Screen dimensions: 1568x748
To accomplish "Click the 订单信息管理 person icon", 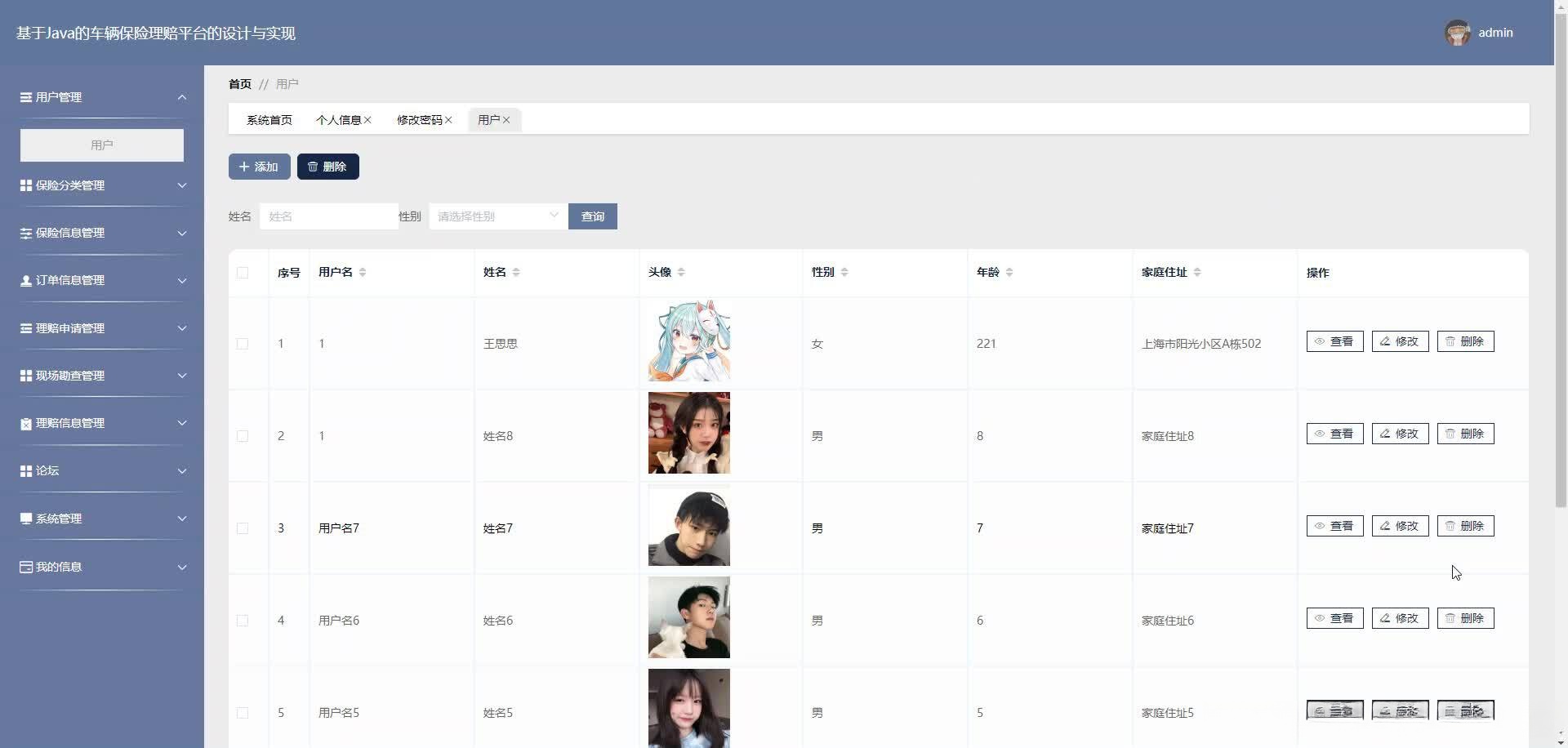I will click(x=26, y=280).
